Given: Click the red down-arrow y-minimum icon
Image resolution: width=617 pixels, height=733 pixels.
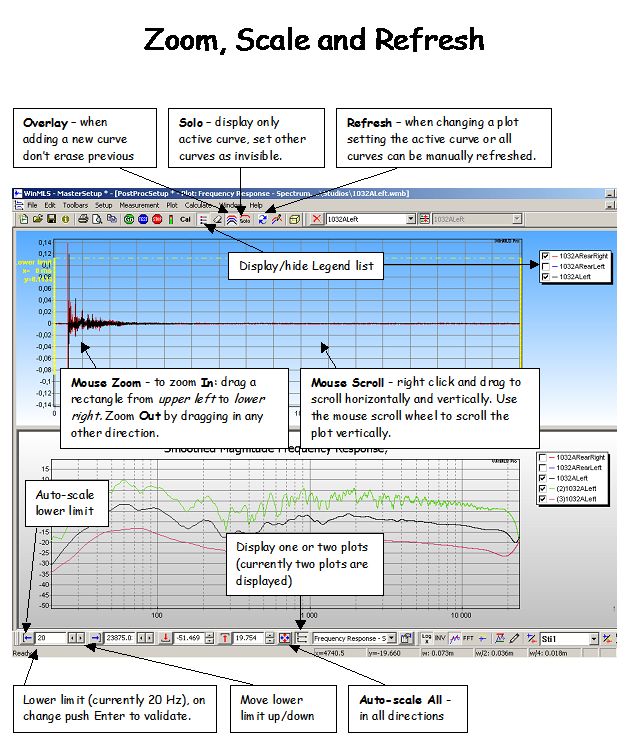Looking at the screenshot, I should pos(165,638).
